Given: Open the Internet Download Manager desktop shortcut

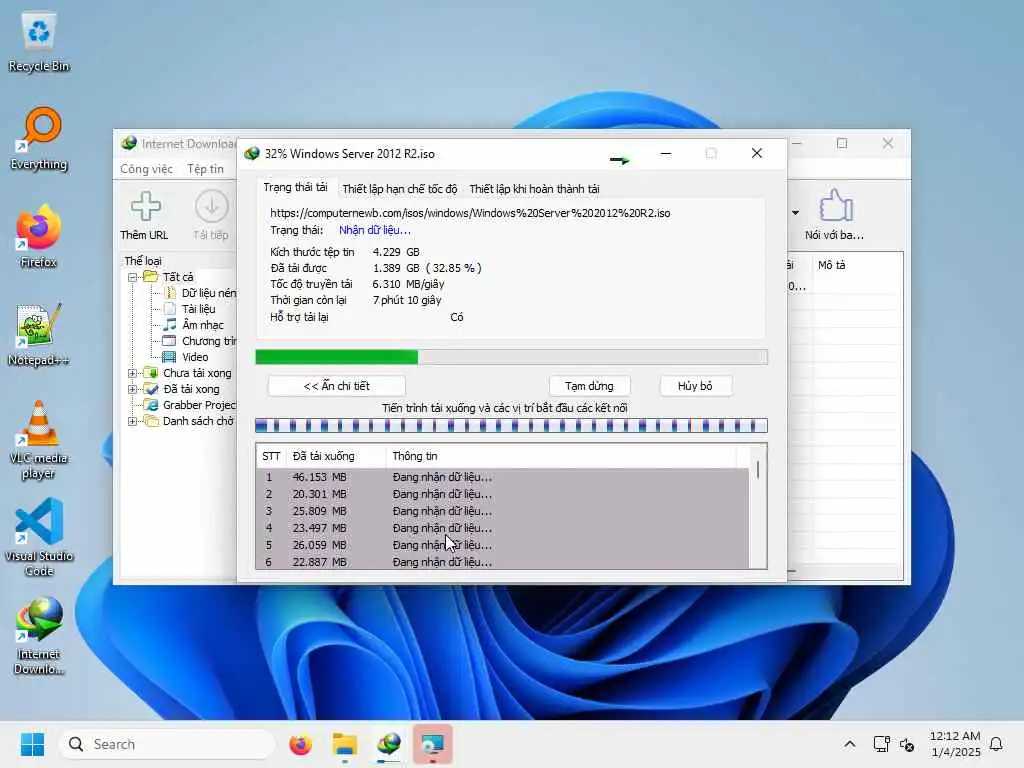Looking at the screenshot, I should [x=39, y=635].
